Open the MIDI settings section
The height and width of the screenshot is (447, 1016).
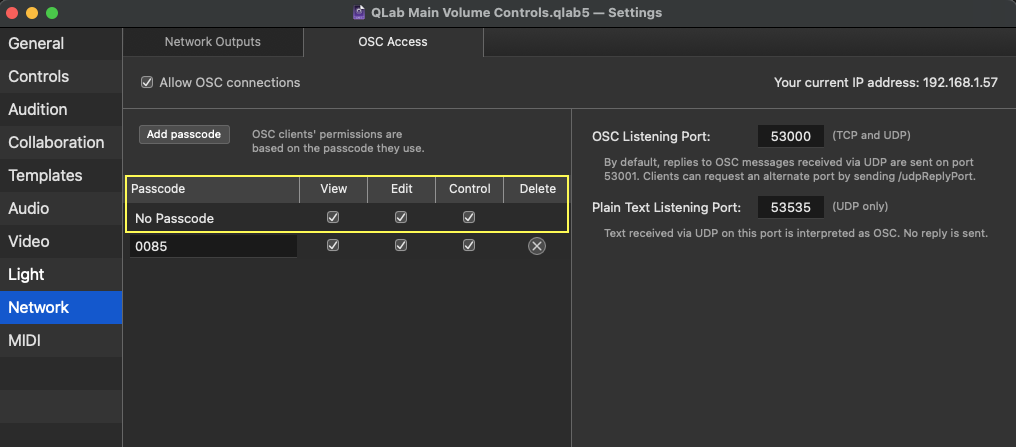(24, 341)
